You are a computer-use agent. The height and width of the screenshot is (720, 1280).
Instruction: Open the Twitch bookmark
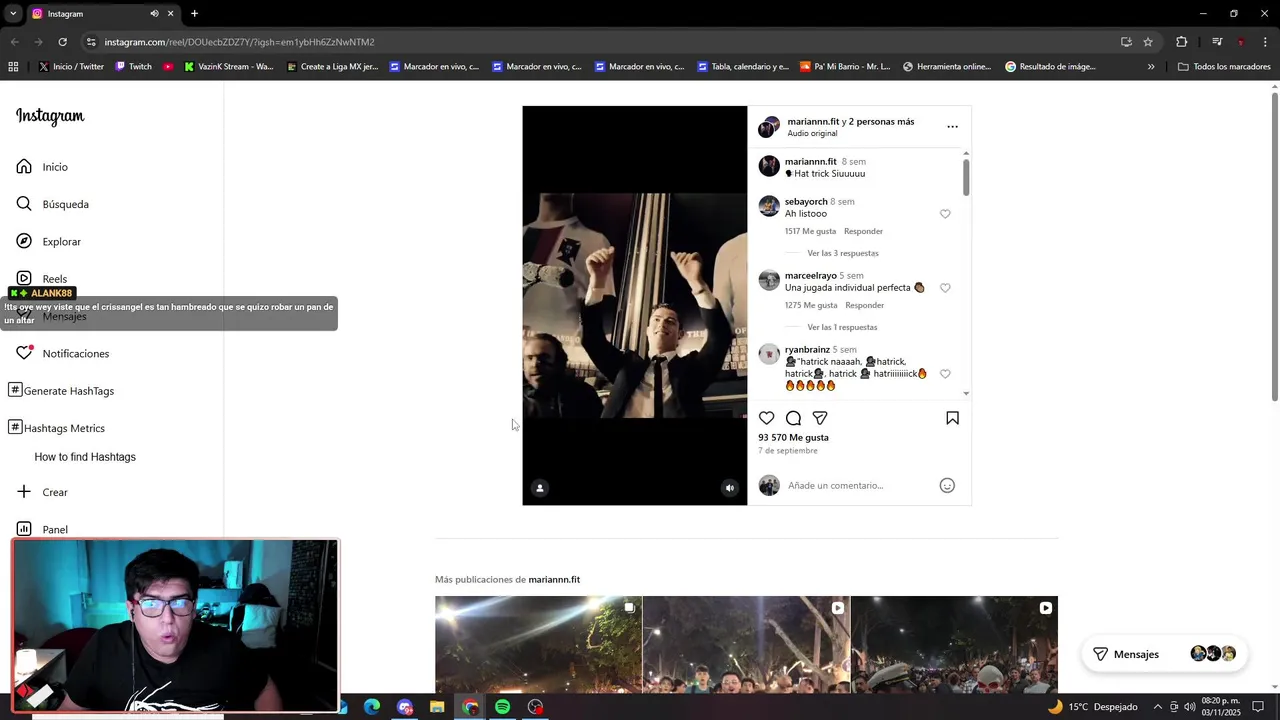[133, 67]
